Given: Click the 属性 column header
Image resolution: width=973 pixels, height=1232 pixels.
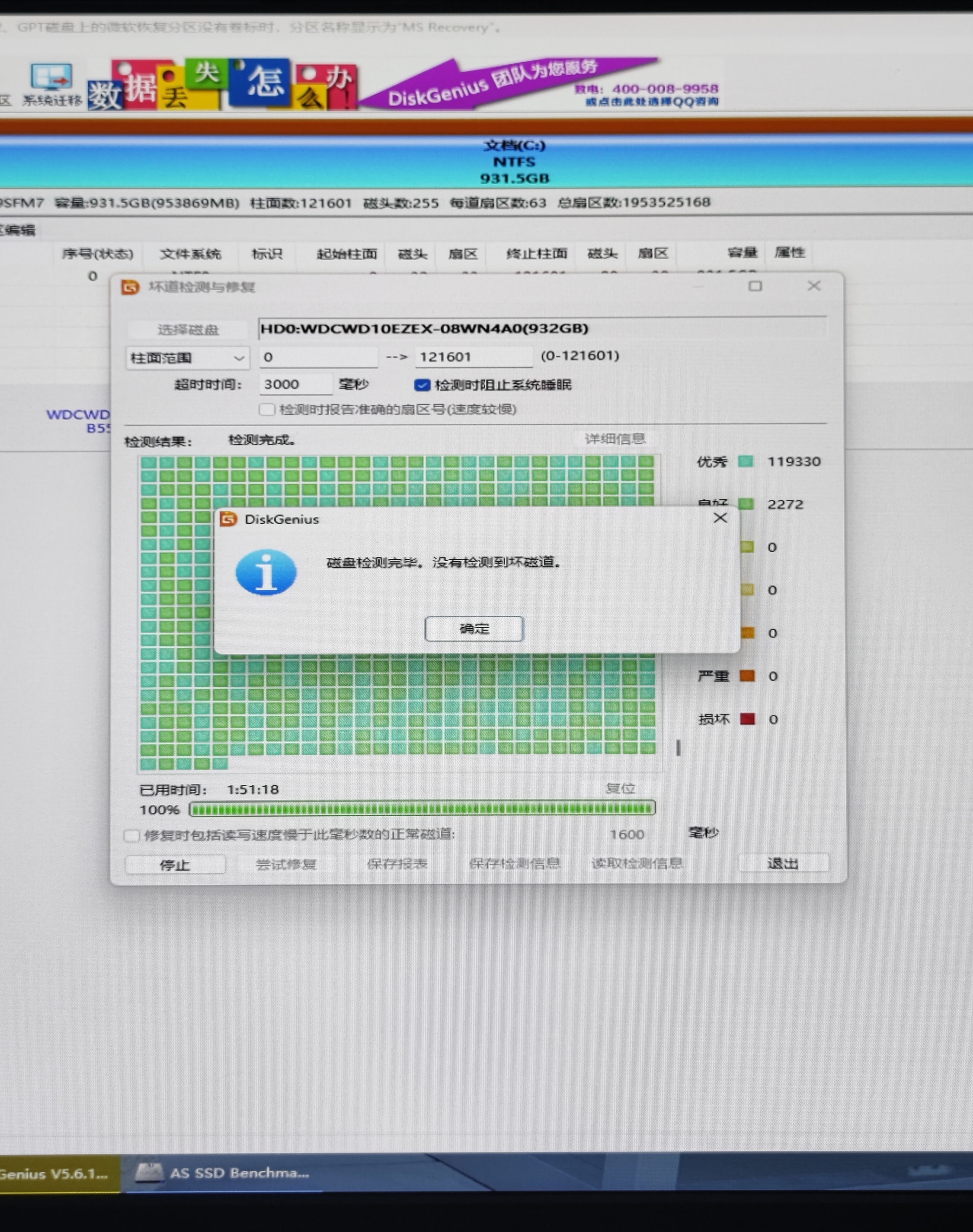Looking at the screenshot, I should [789, 252].
